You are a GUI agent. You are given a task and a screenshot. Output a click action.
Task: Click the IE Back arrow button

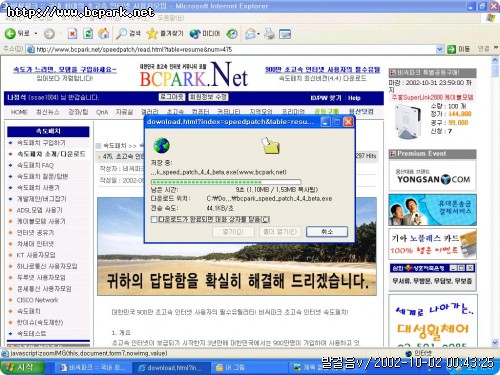pos(10,33)
